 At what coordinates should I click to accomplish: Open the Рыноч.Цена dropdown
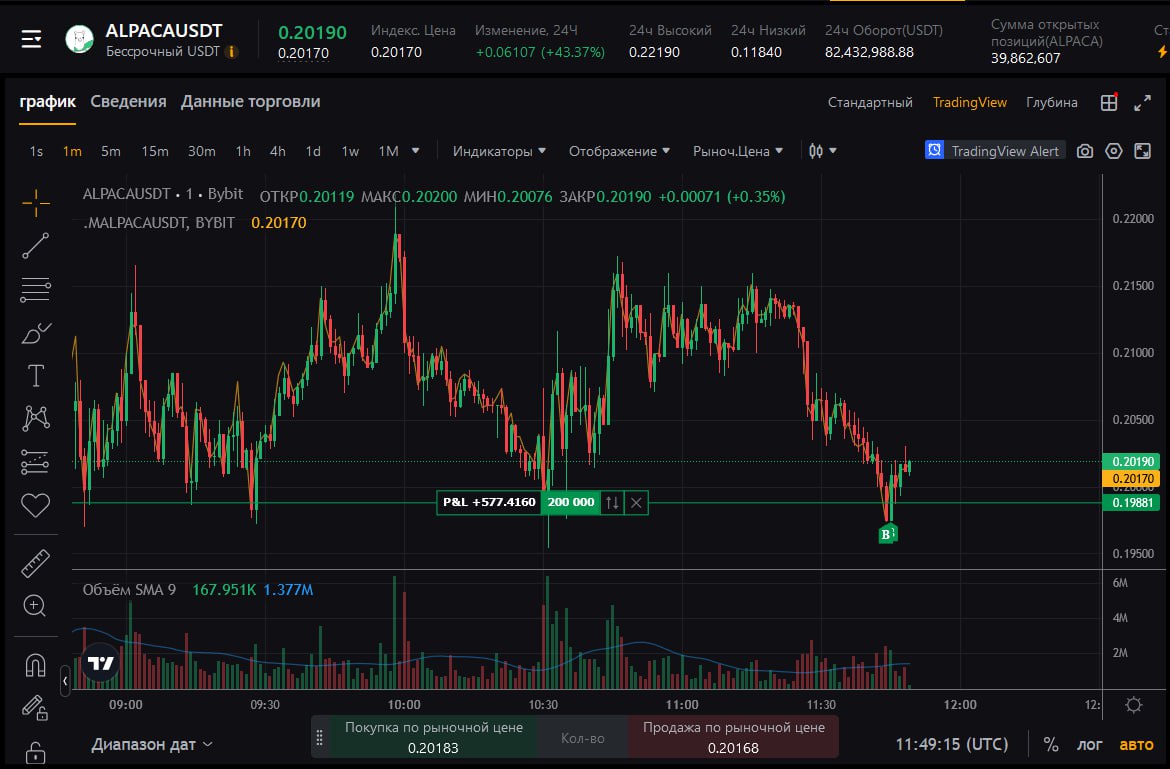tap(738, 151)
